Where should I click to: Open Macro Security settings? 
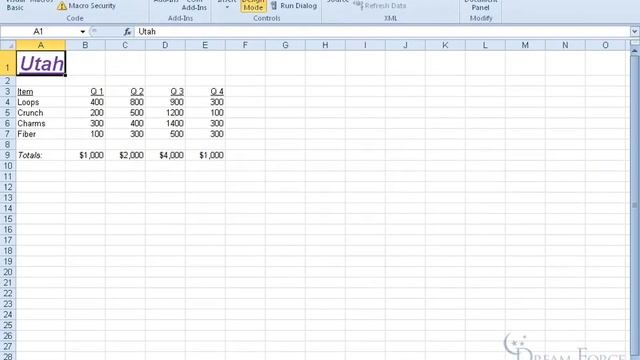click(x=87, y=6)
